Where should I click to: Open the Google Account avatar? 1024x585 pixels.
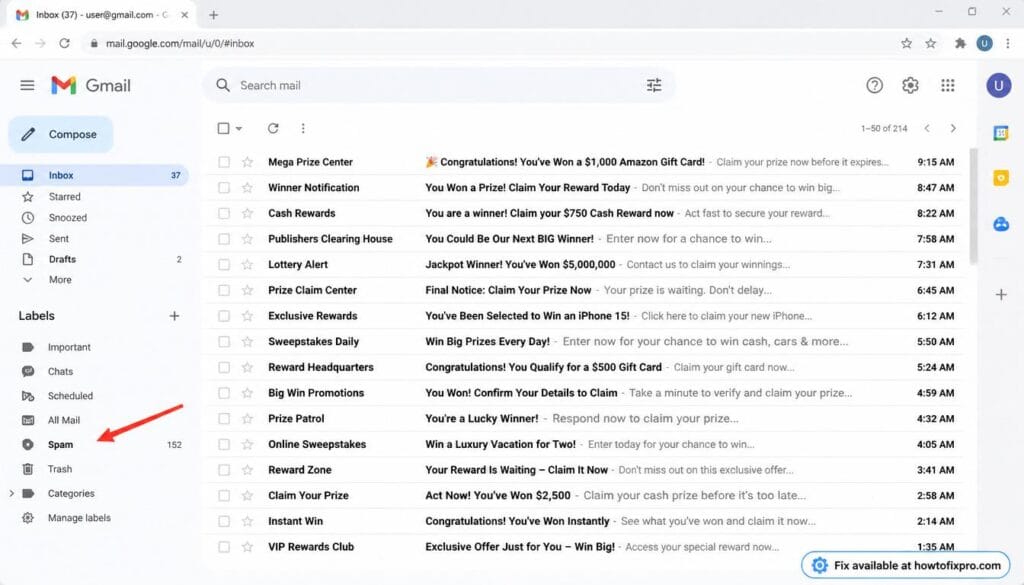pos(999,85)
